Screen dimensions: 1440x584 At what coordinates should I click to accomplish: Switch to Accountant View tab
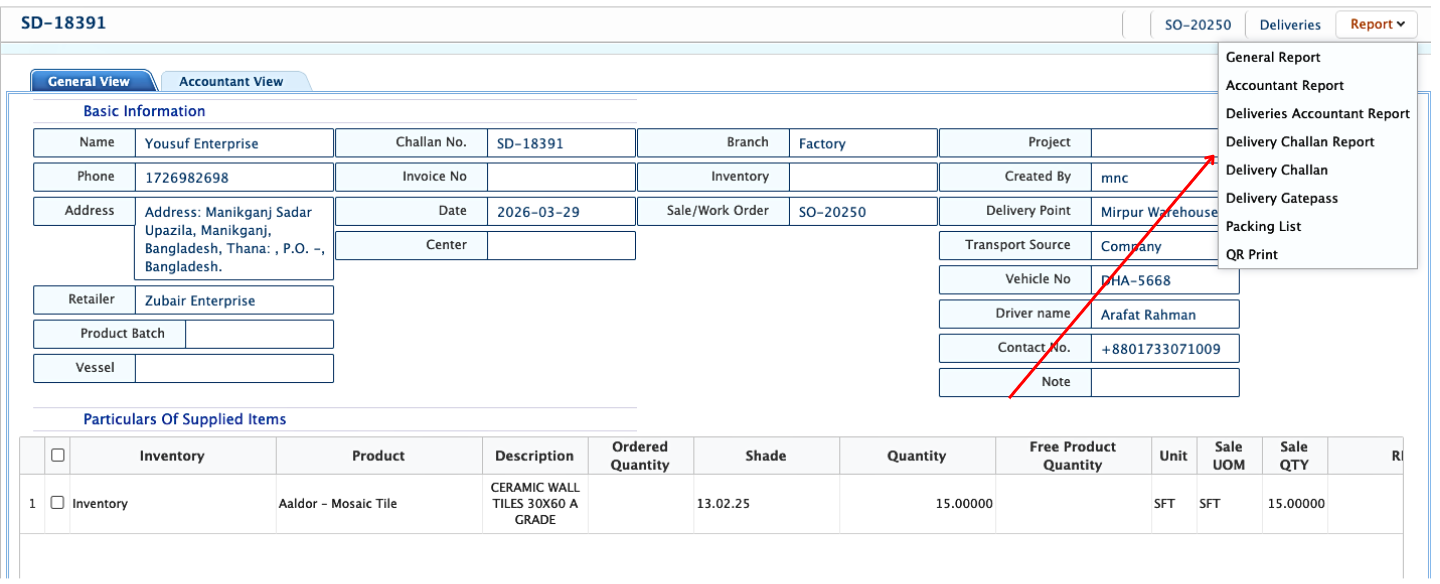click(x=231, y=82)
